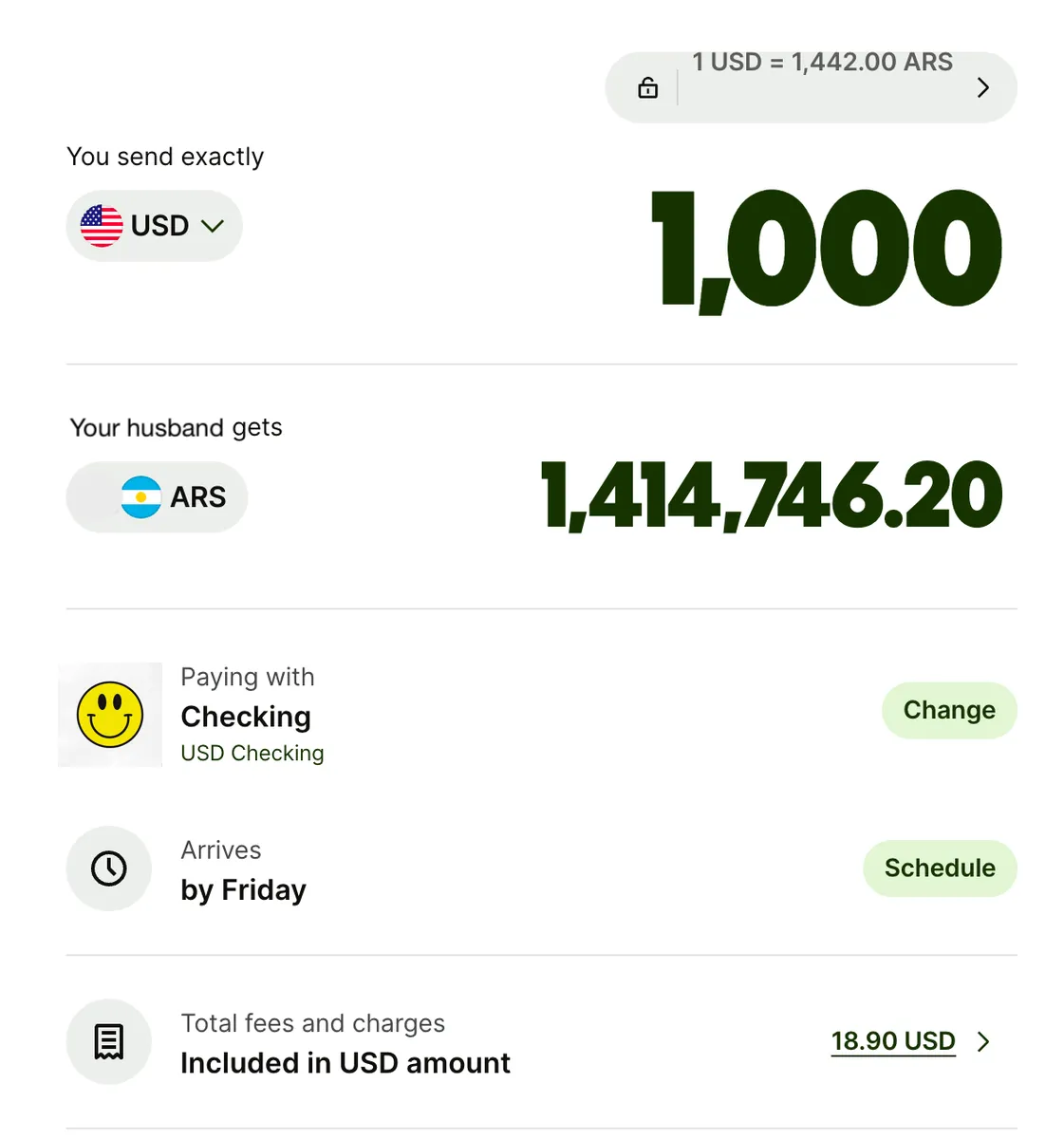
Task: Click the yellow smiley account icon
Action: [110, 715]
